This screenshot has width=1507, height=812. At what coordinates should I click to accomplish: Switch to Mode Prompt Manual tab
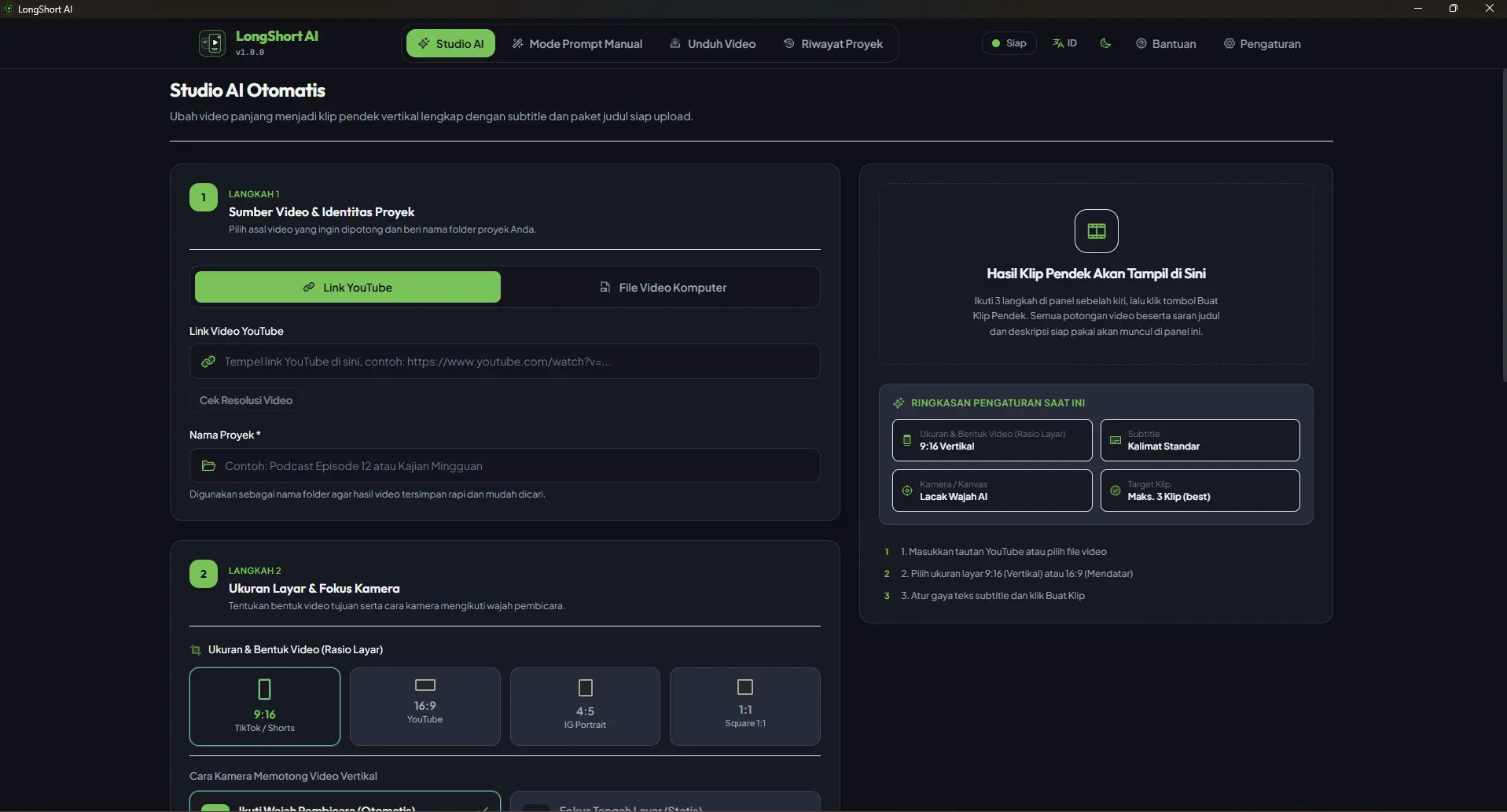pos(577,43)
